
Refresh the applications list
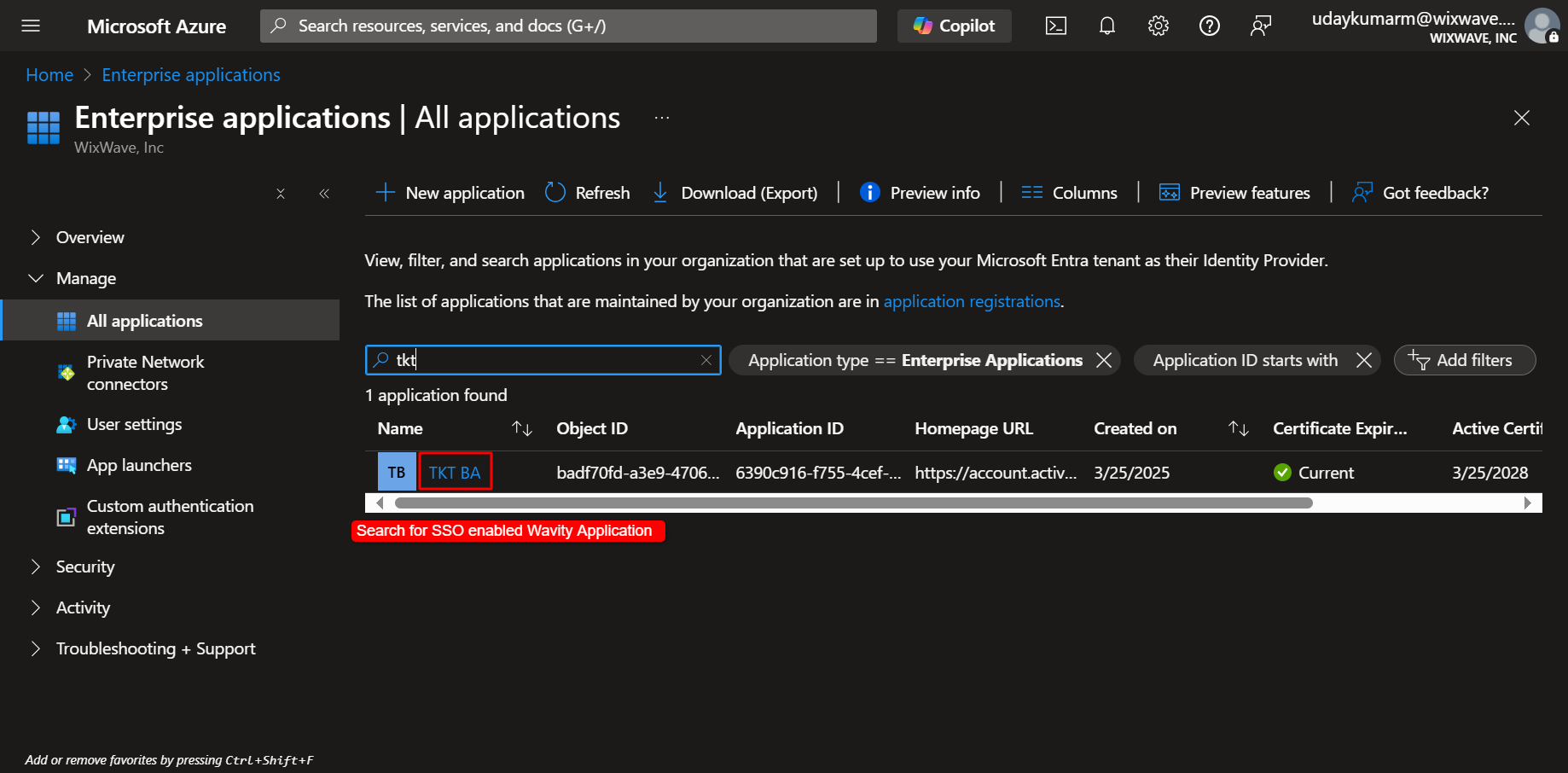click(x=588, y=193)
